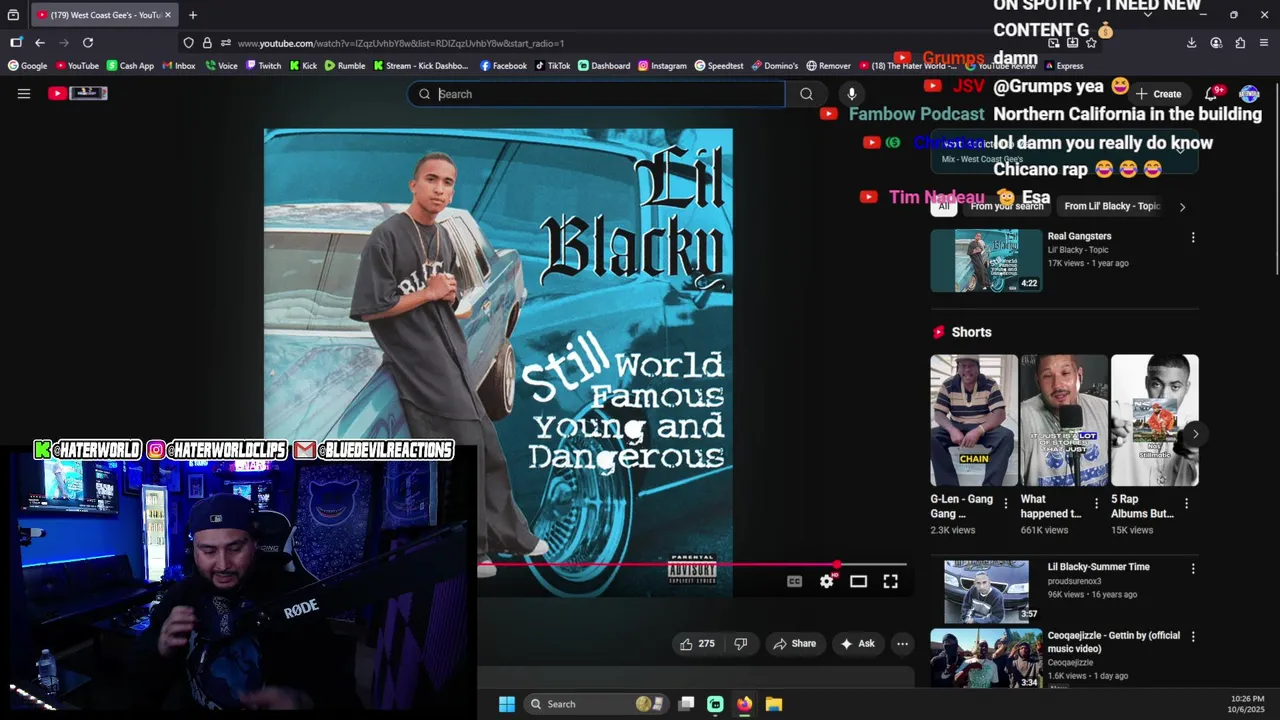Screen dimensions: 1280x720
Task: Open Instagram bookmark
Action: pyautogui.click(x=662, y=66)
